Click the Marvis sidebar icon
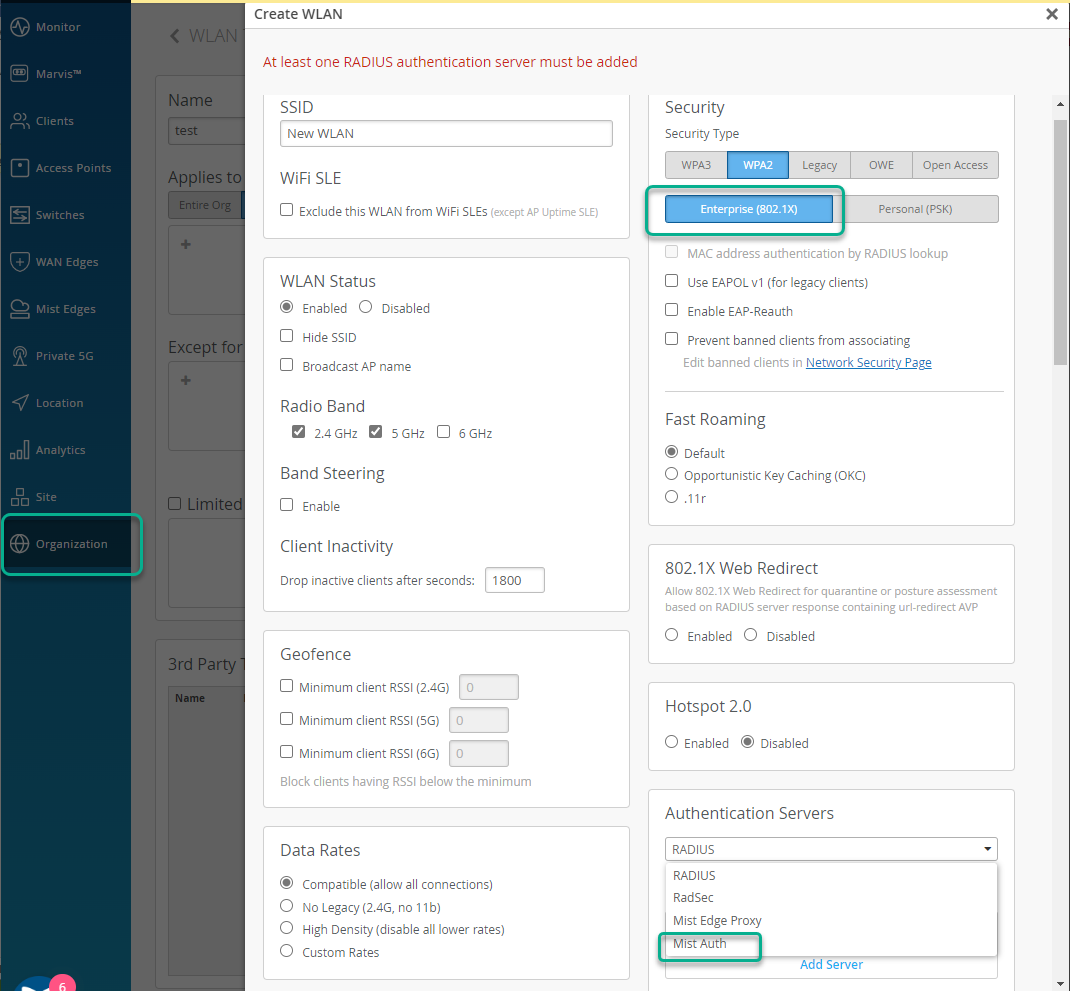1070x991 pixels. pos(20,74)
